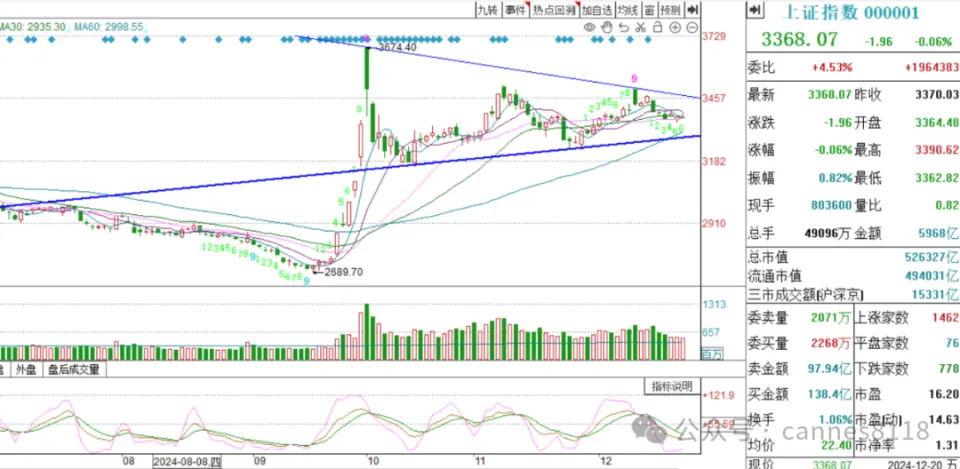Open the 指标说明 indicator description

[671, 386]
